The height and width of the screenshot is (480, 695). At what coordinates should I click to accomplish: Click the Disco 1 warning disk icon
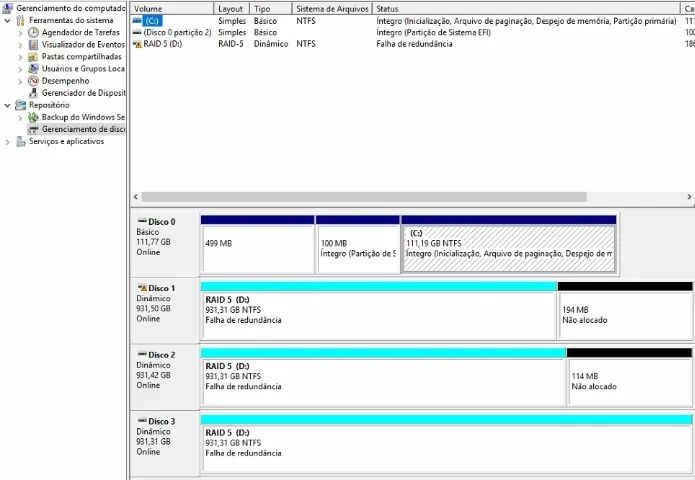pyautogui.click(x=142, y=288)
